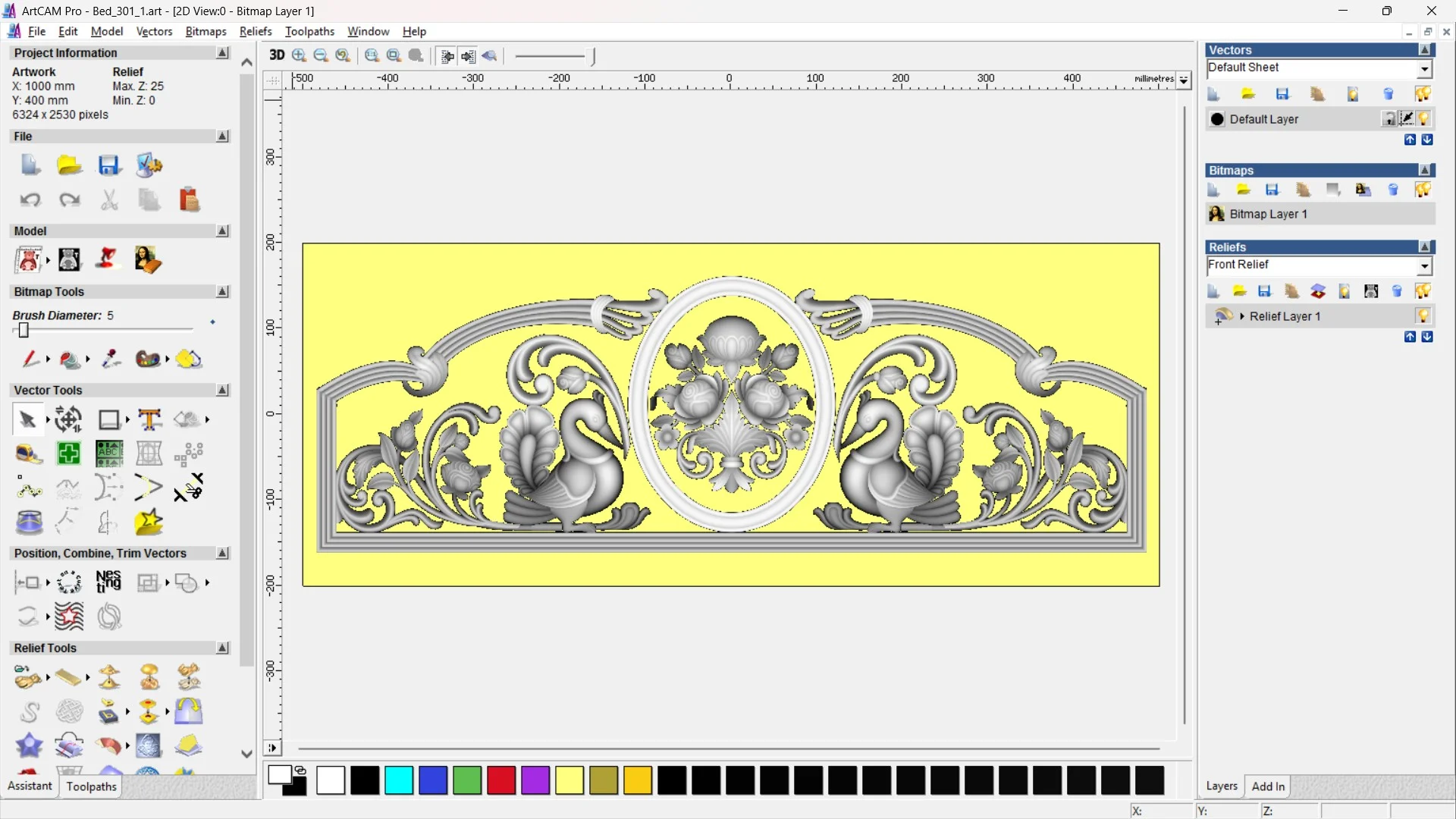Viewport: 1456px width, 819px height.
Task: Select the cyan color swatch
Action: 399,780
